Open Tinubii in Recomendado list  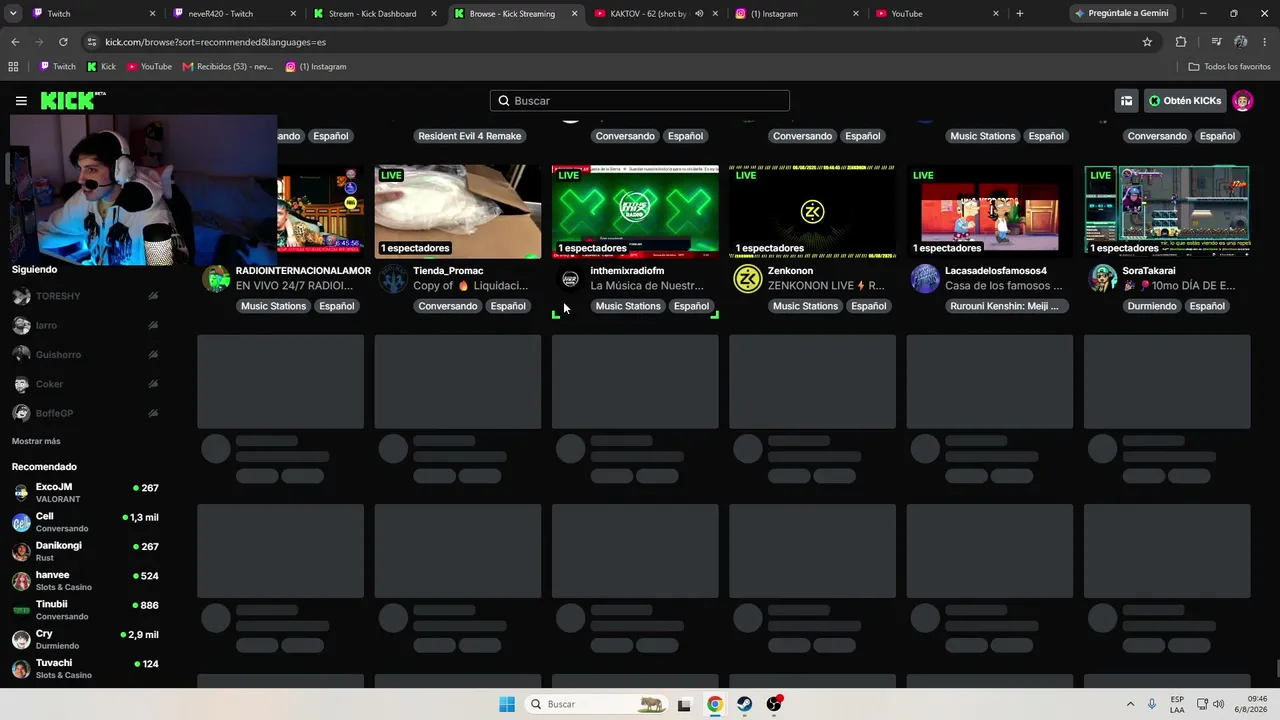click(85, 609)
